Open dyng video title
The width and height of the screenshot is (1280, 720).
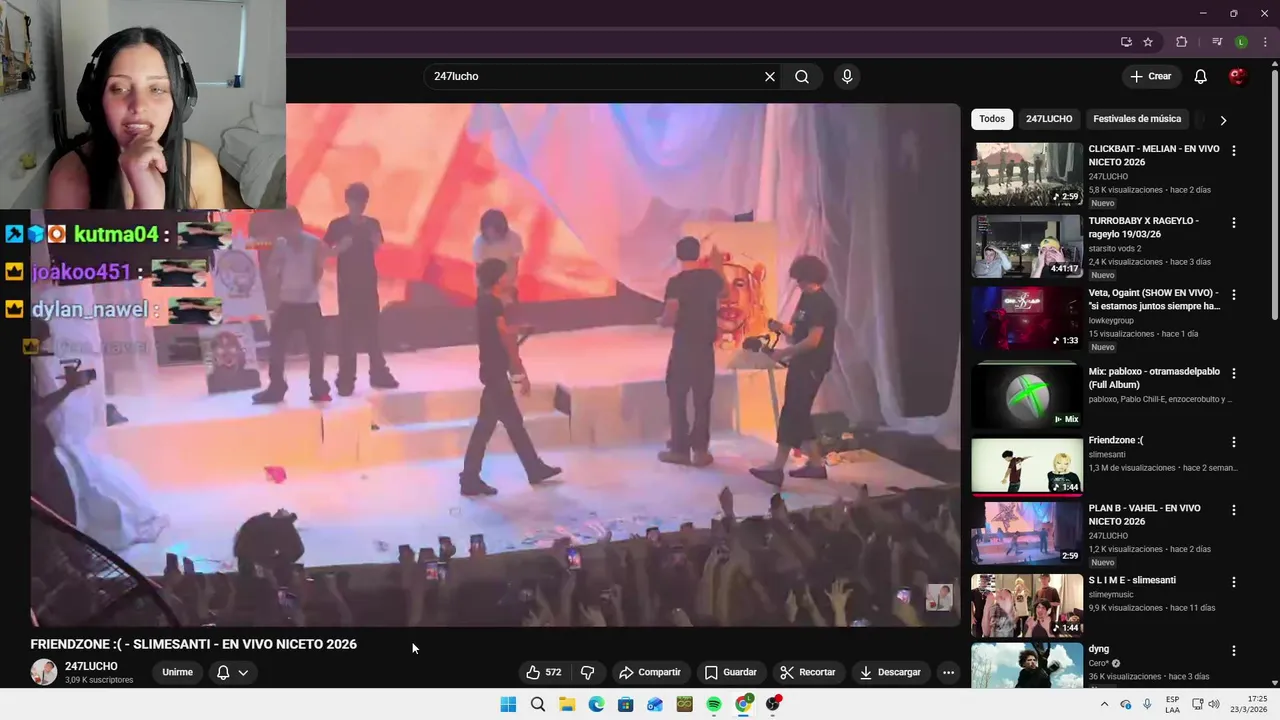pyautogui.click(x=1099, y=649)
